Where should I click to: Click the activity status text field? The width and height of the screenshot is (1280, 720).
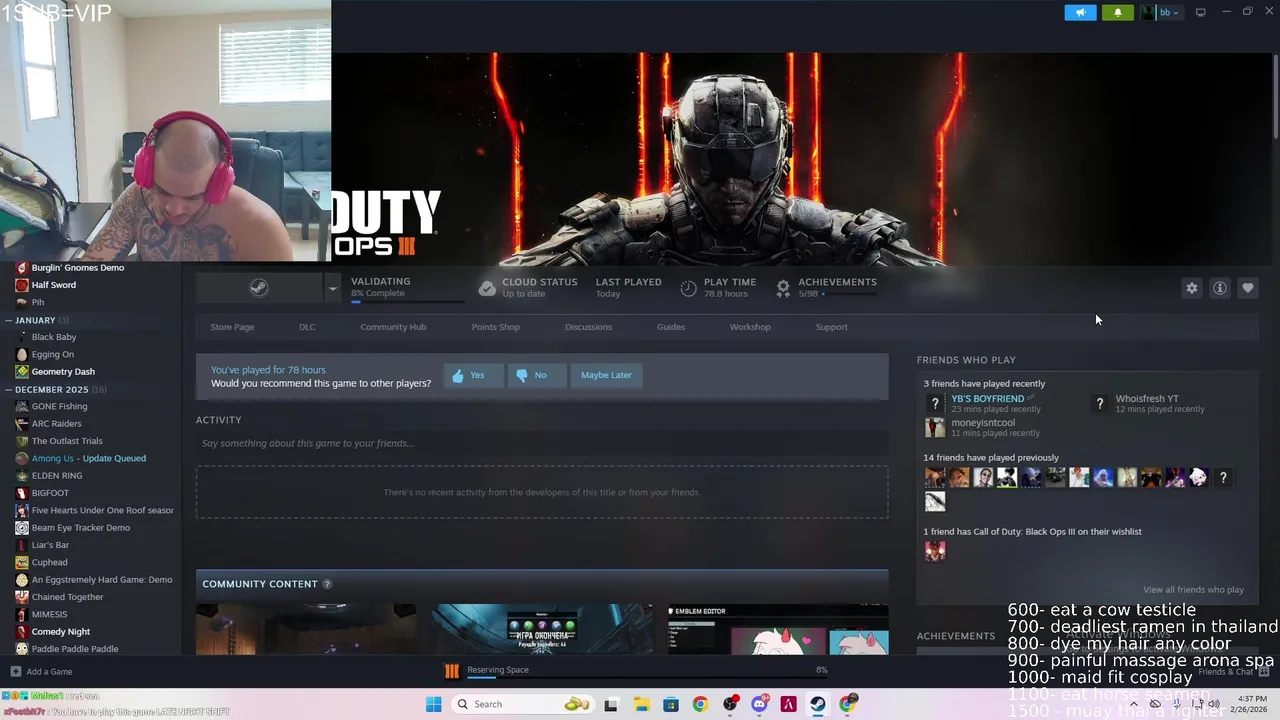pyautogui.click(x=542, y=443)
